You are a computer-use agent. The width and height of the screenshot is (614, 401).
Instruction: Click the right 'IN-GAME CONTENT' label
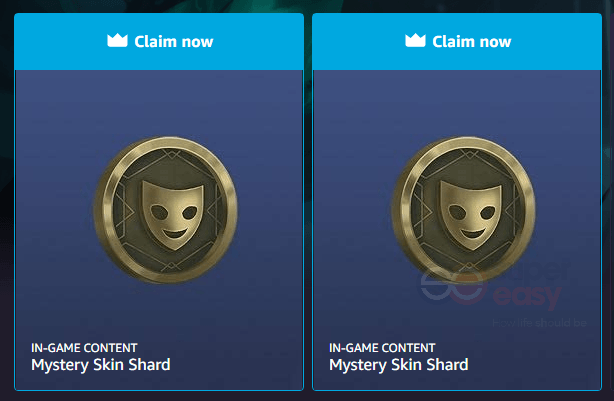coord(382,348)
